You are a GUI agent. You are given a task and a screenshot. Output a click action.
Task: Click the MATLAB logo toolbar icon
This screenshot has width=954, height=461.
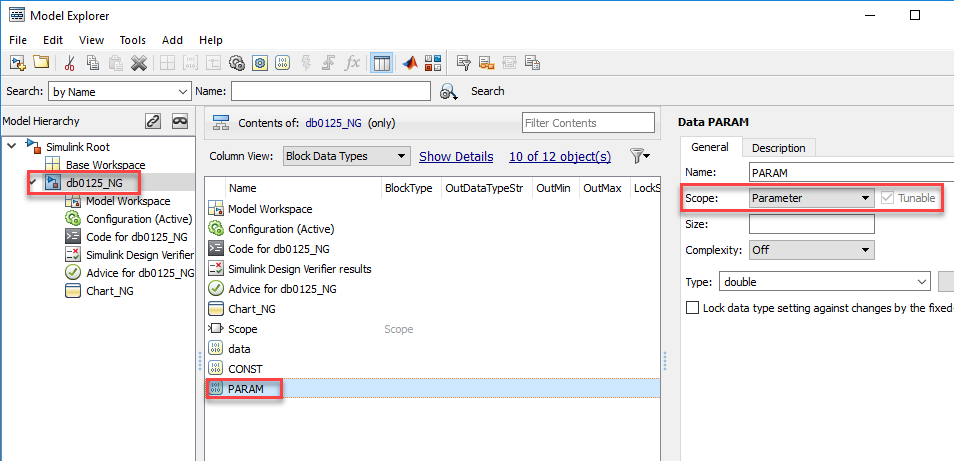click(x=410, y=63)
